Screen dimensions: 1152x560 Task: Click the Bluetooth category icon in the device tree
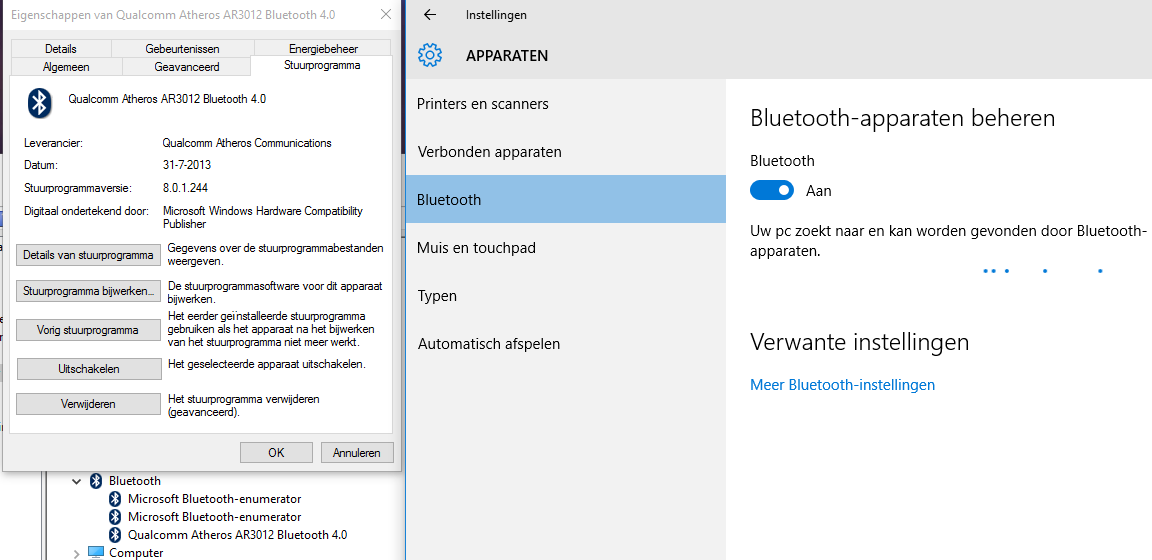point(96,481)
